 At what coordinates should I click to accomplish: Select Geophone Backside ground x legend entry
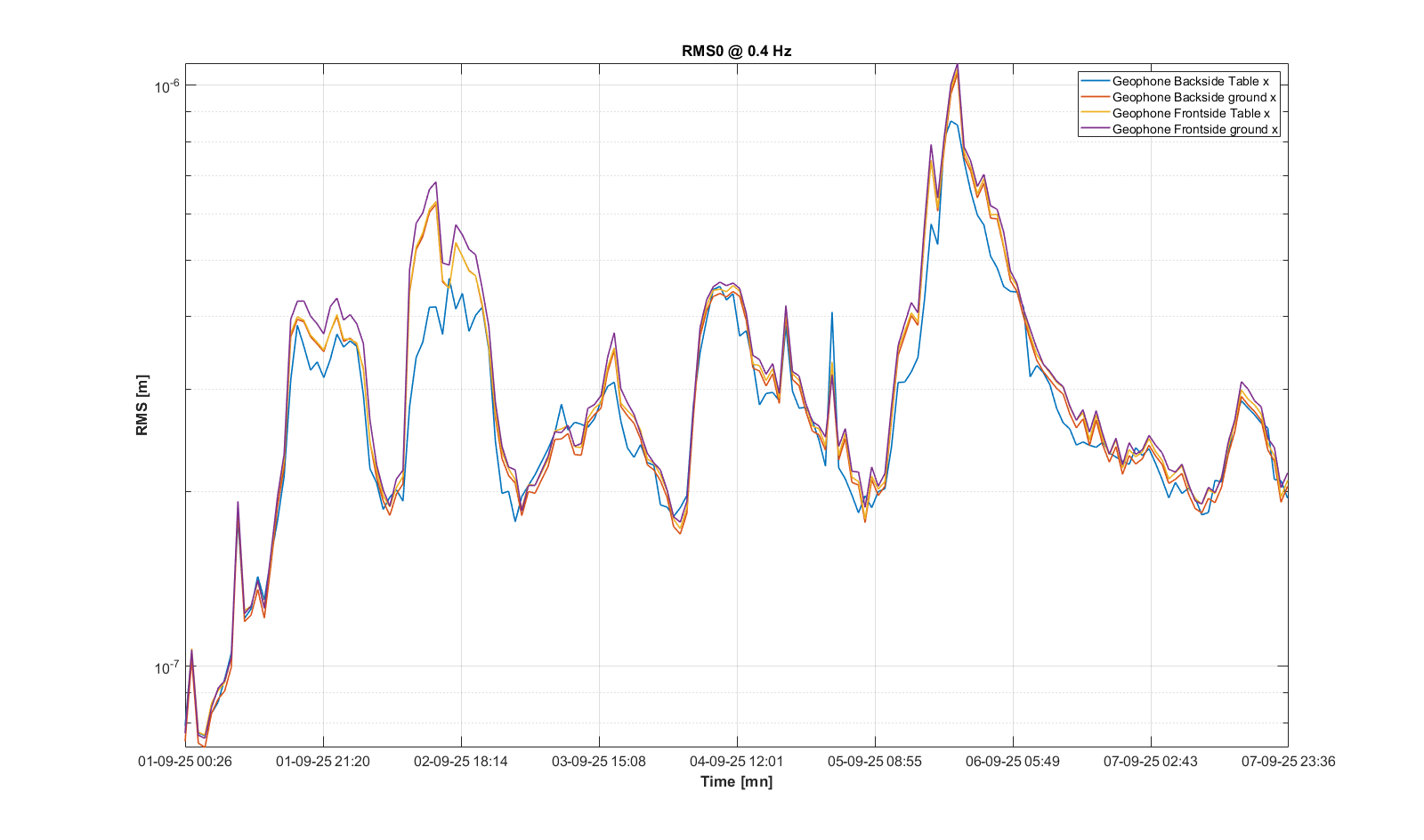point(1193,97)
